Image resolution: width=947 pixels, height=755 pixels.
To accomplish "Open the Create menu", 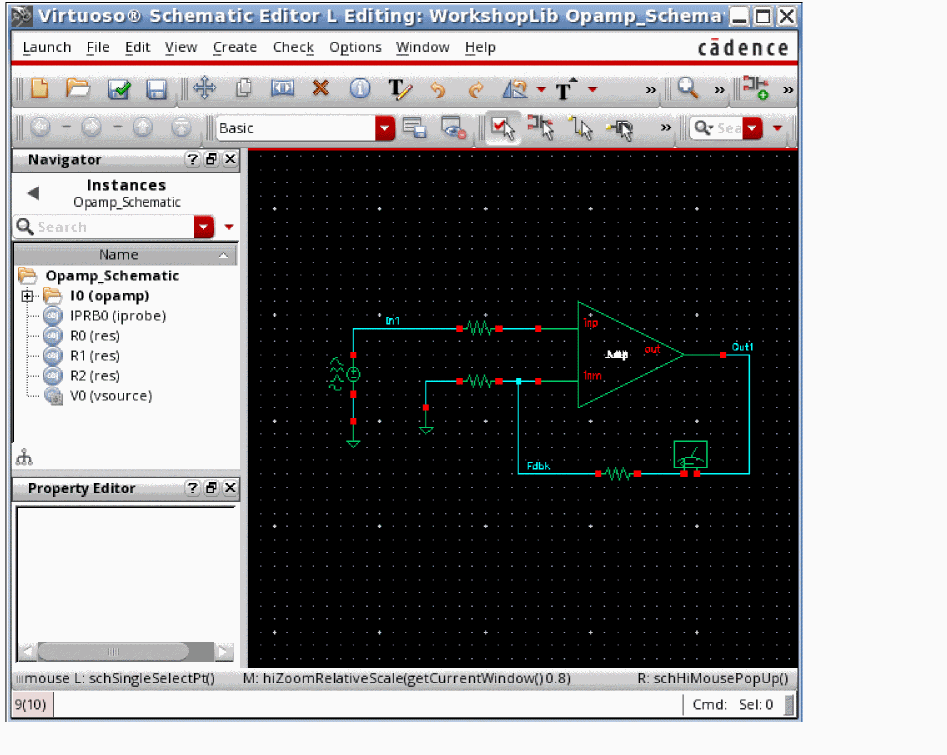I will [235, 47].
